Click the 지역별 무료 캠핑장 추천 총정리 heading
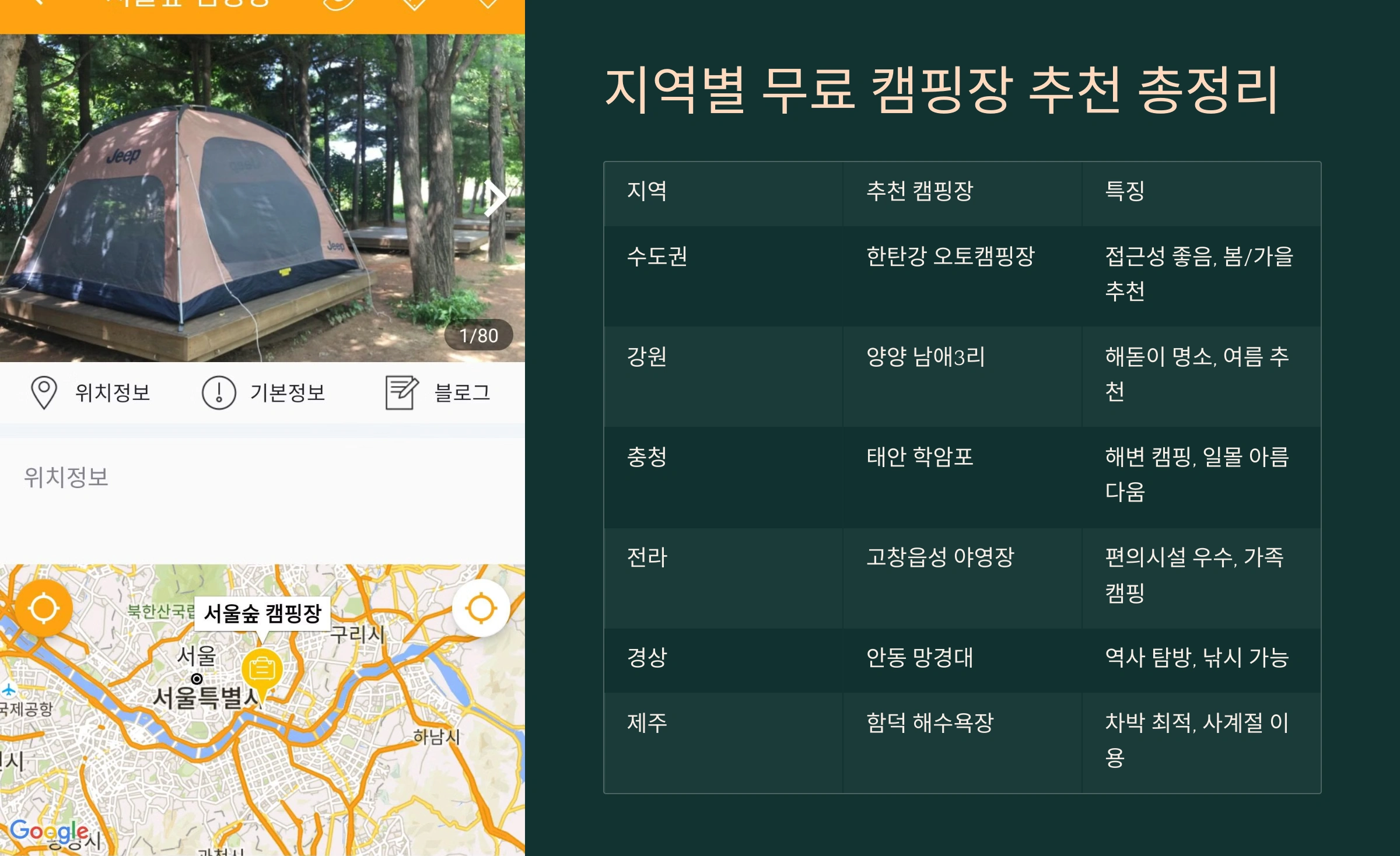 [942, 90]
